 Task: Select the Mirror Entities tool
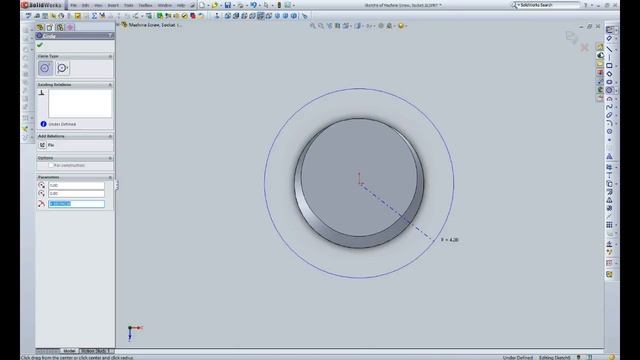point(609,200)
